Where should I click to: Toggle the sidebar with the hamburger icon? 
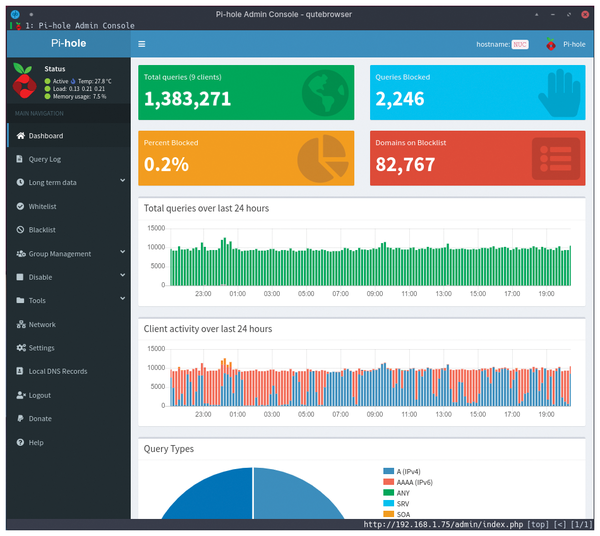click(142, 44)
